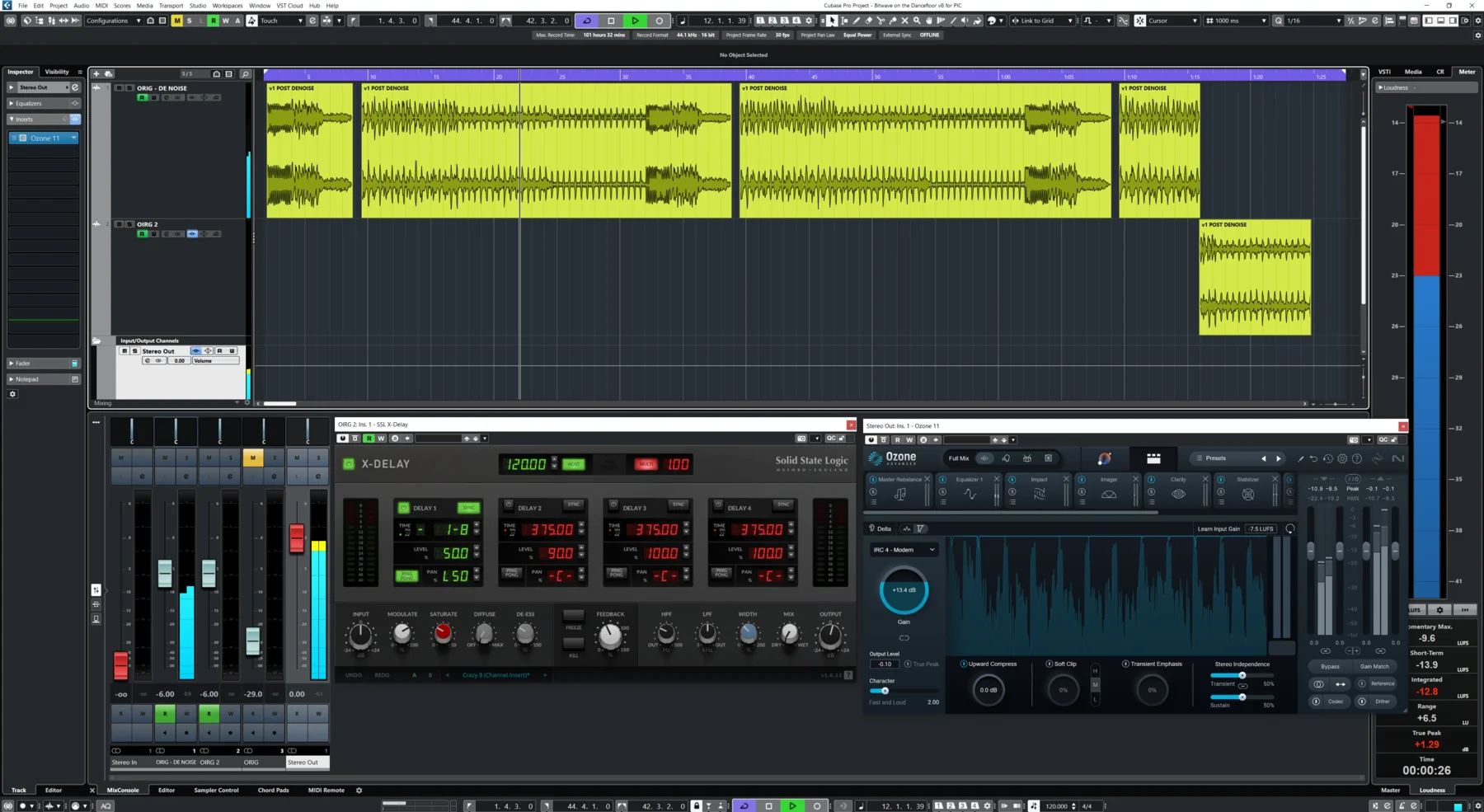Click the -7.5 LUFS input field
This screenshot has width=1484, height=812.
pos(1259,528)
